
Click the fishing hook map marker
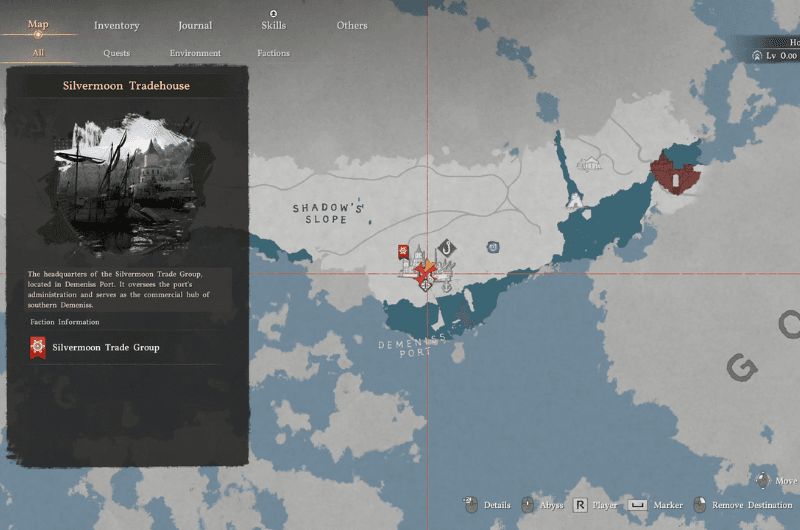(448, 246)
